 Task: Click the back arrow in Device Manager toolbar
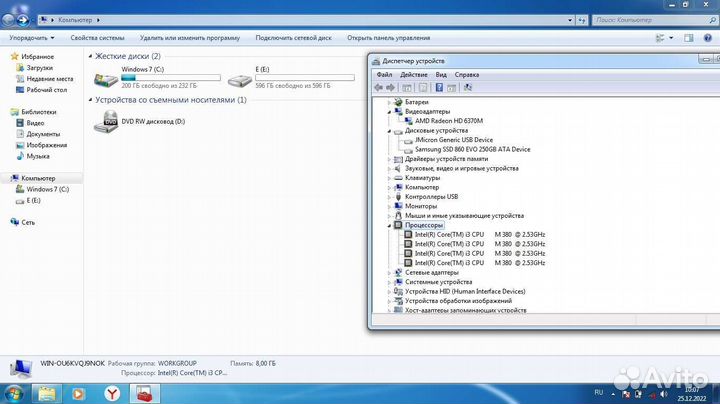click(x=379, y=87)
